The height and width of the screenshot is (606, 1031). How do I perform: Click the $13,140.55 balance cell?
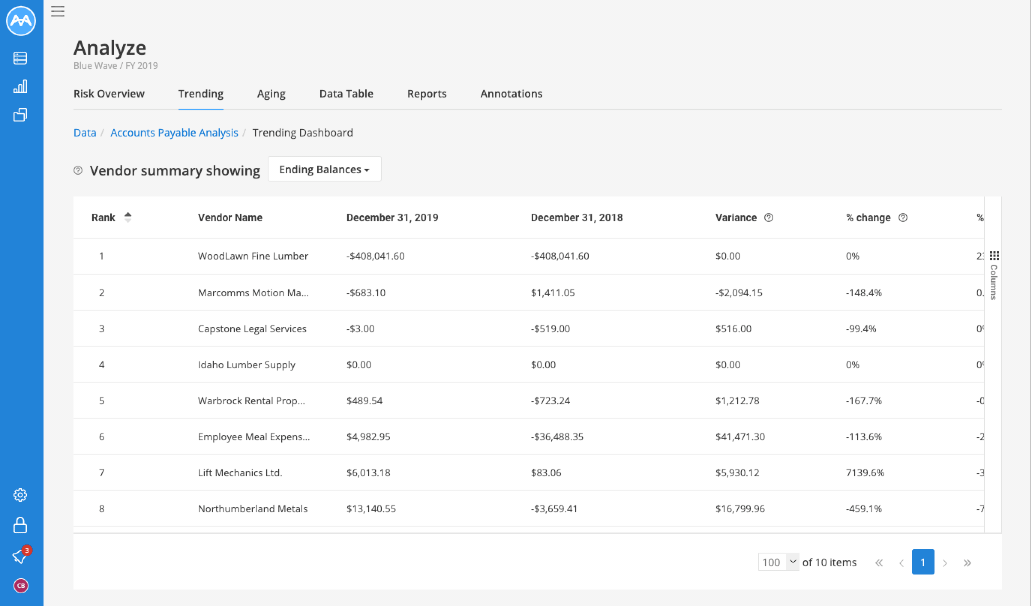point(371,509)
